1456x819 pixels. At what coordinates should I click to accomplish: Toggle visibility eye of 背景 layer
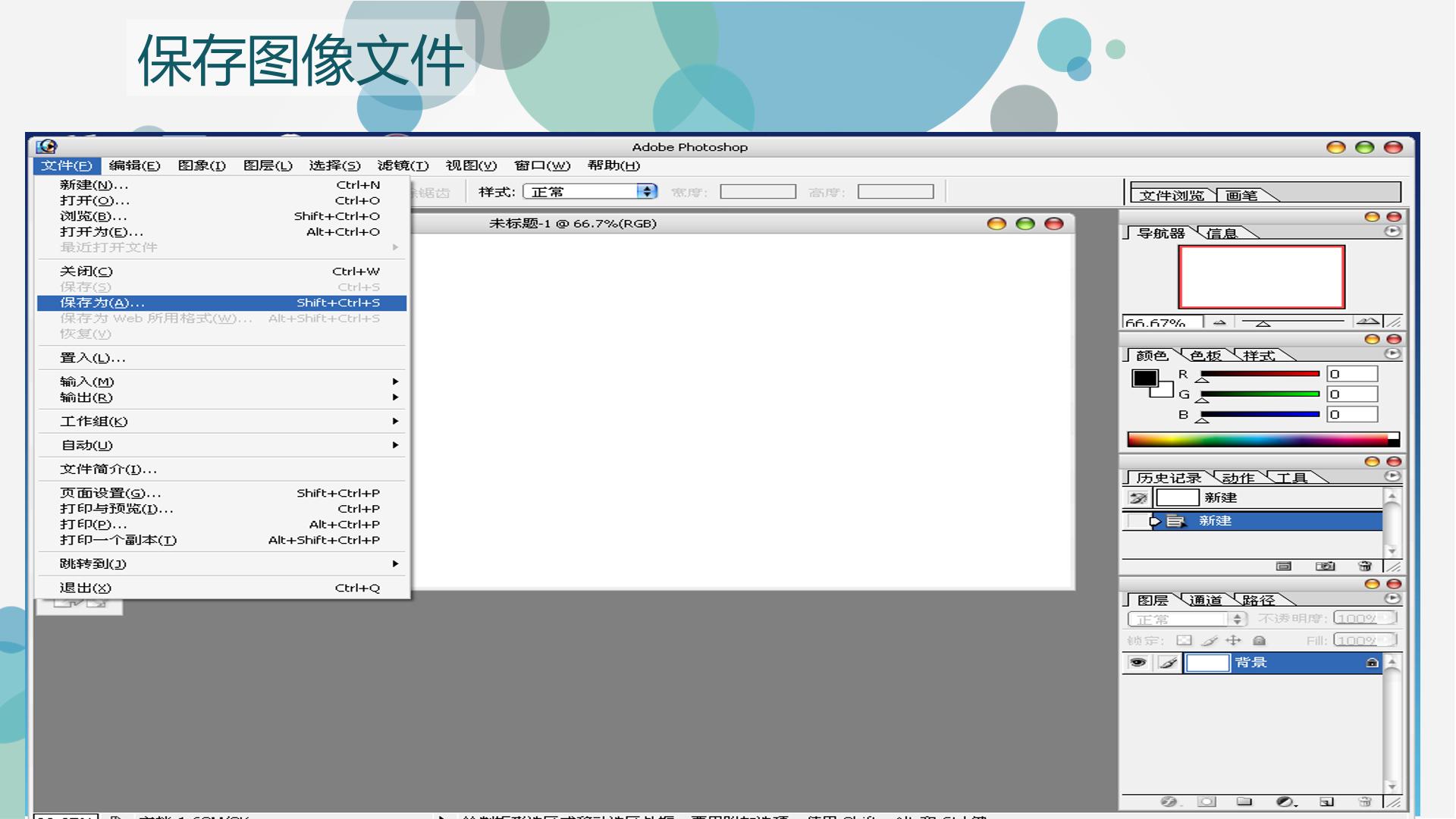pos(1137,663)
